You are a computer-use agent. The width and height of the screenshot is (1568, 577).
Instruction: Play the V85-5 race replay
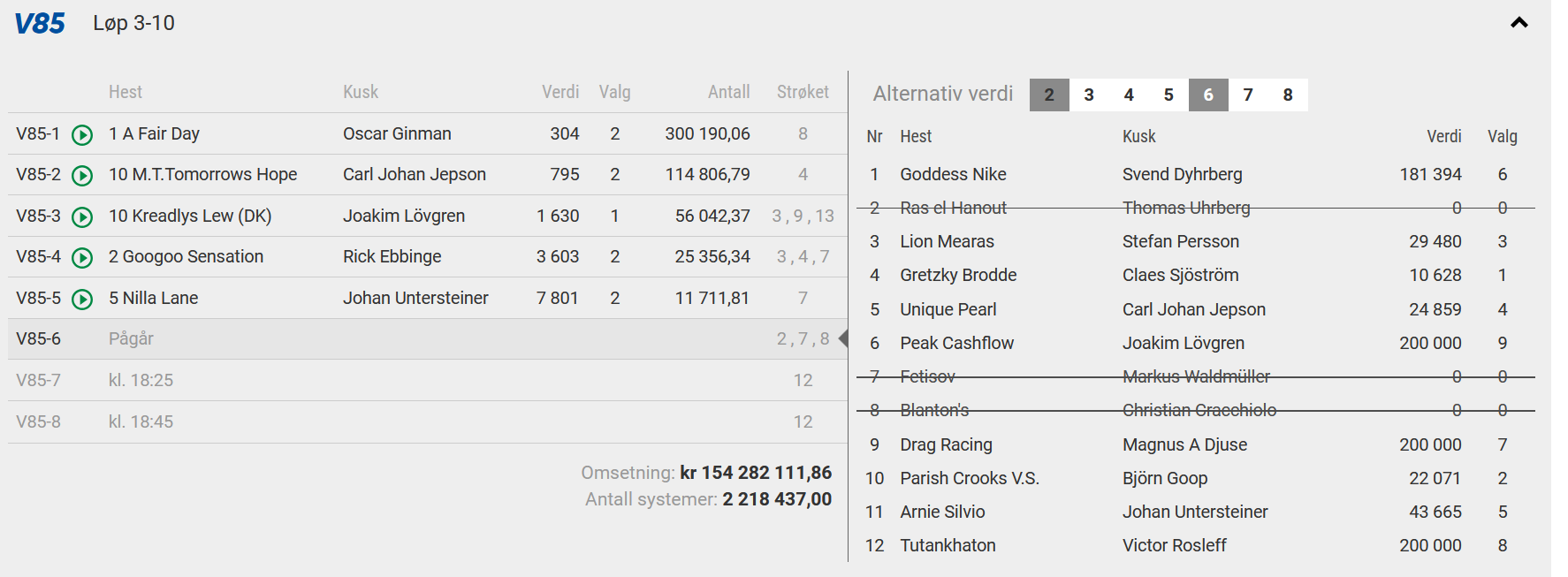[x=82, y=299]
